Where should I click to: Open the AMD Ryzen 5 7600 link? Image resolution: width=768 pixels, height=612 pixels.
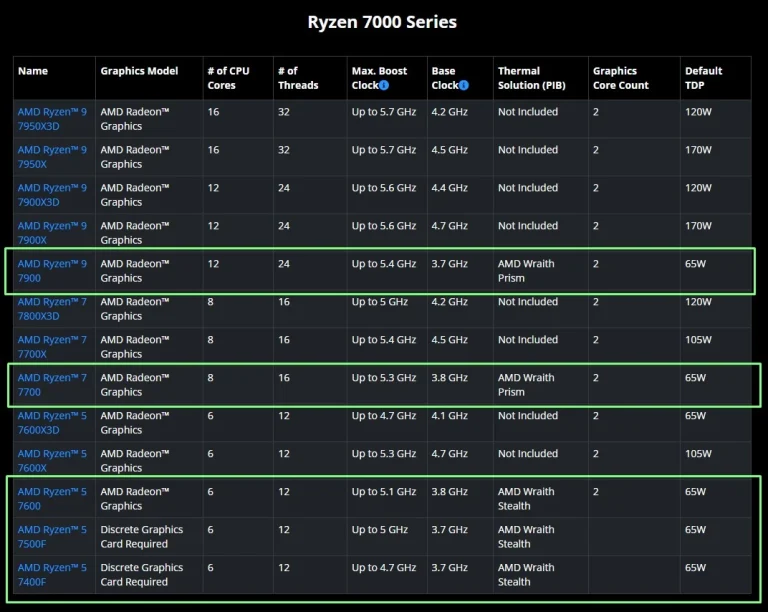[52, 499]
